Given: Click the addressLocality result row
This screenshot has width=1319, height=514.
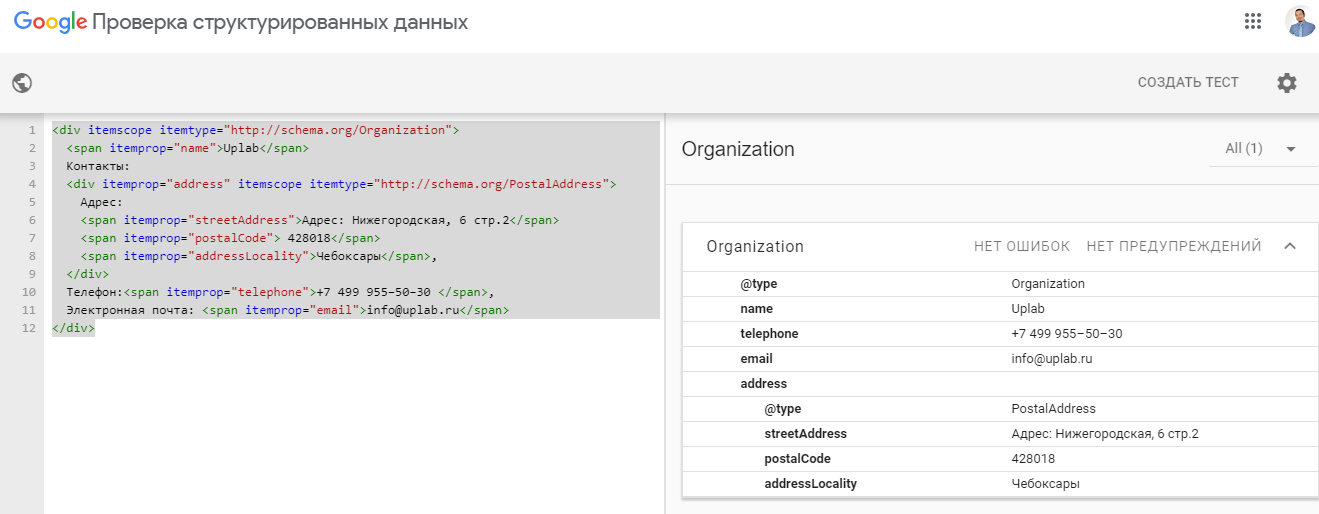Looking at the screenshot, I should tap(1000, 484).
